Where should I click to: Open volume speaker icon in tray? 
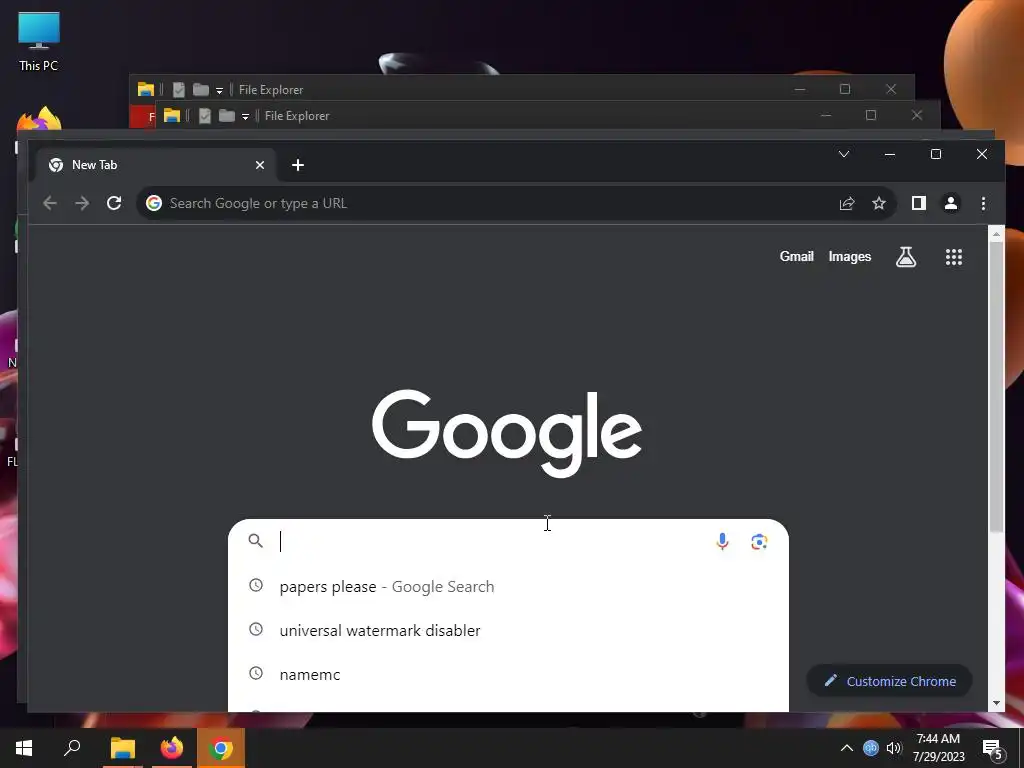pyautogui.click(x=894, y=748)
